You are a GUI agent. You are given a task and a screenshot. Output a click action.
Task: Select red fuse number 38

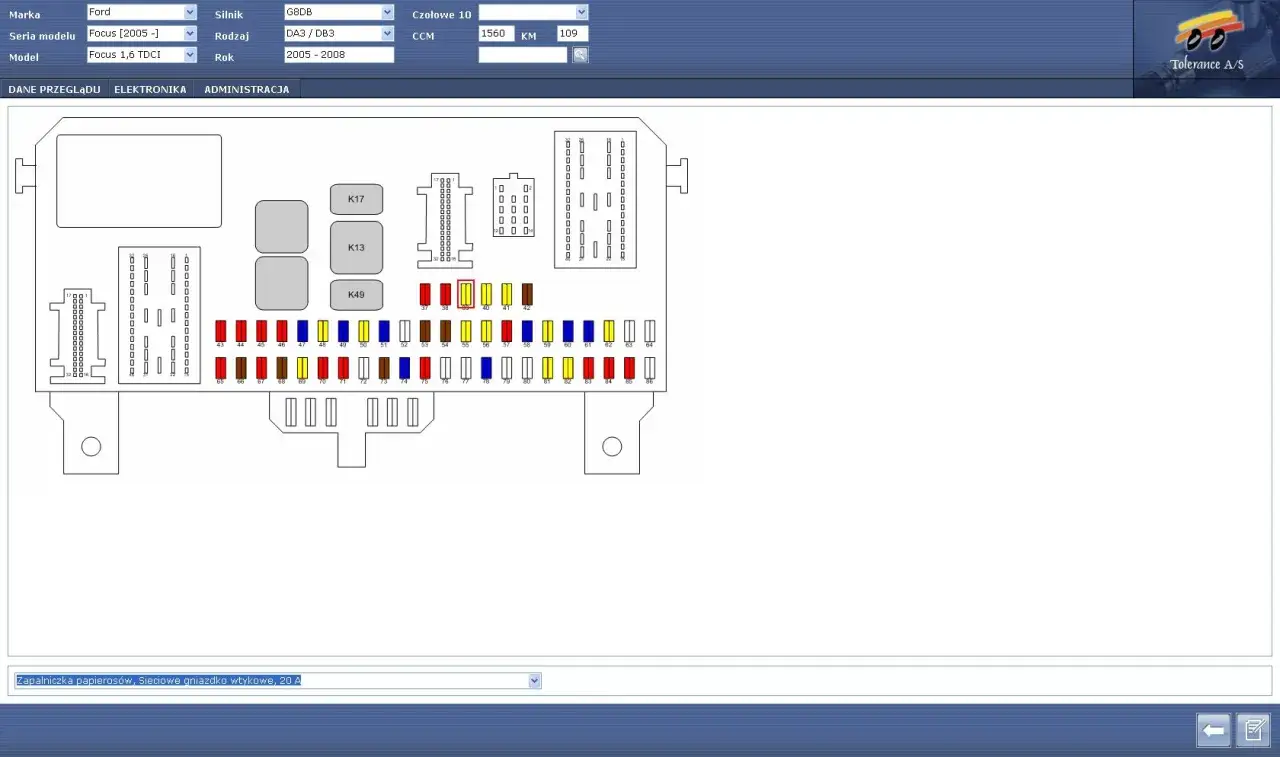click(445, 294)
